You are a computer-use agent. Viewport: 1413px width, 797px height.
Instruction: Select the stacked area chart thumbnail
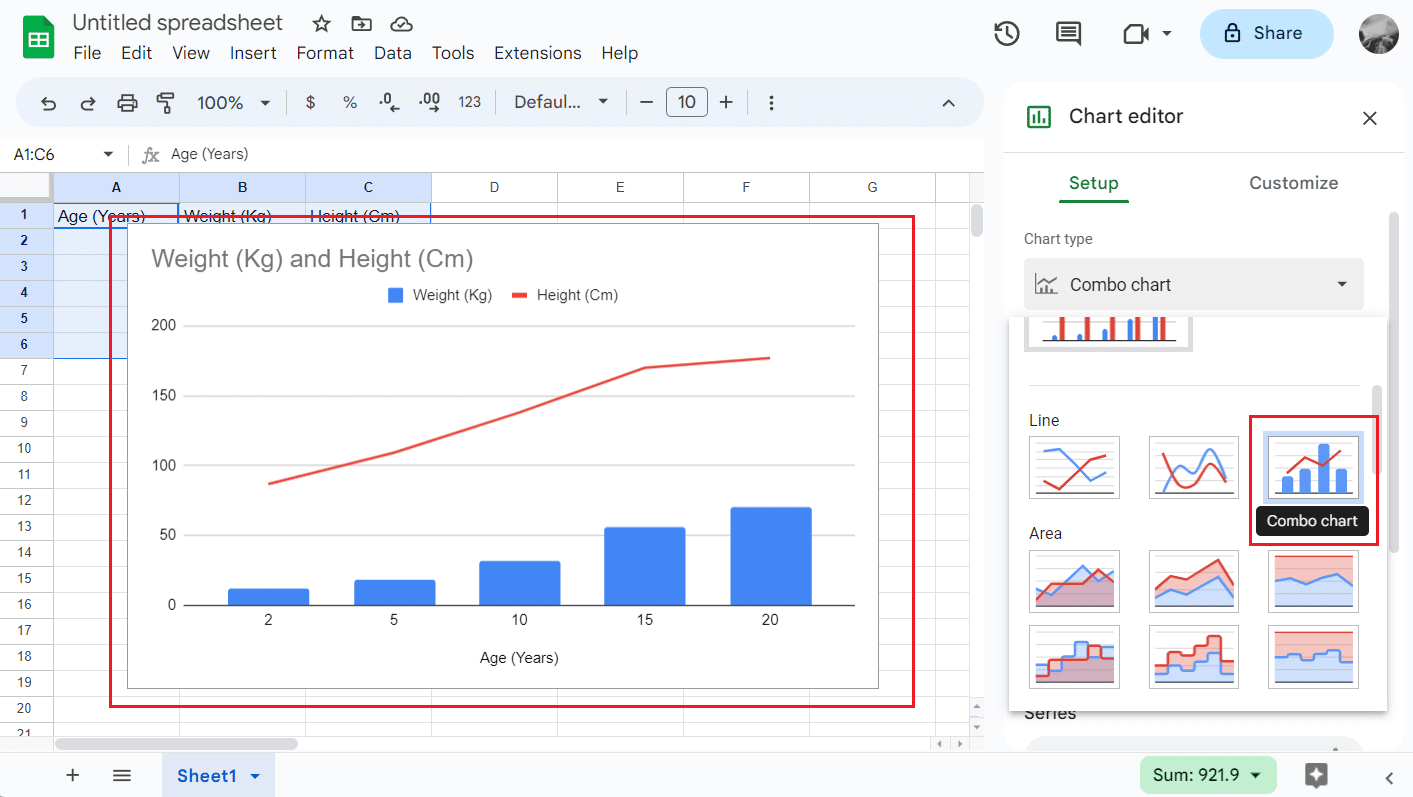(x=1194, y=581)
